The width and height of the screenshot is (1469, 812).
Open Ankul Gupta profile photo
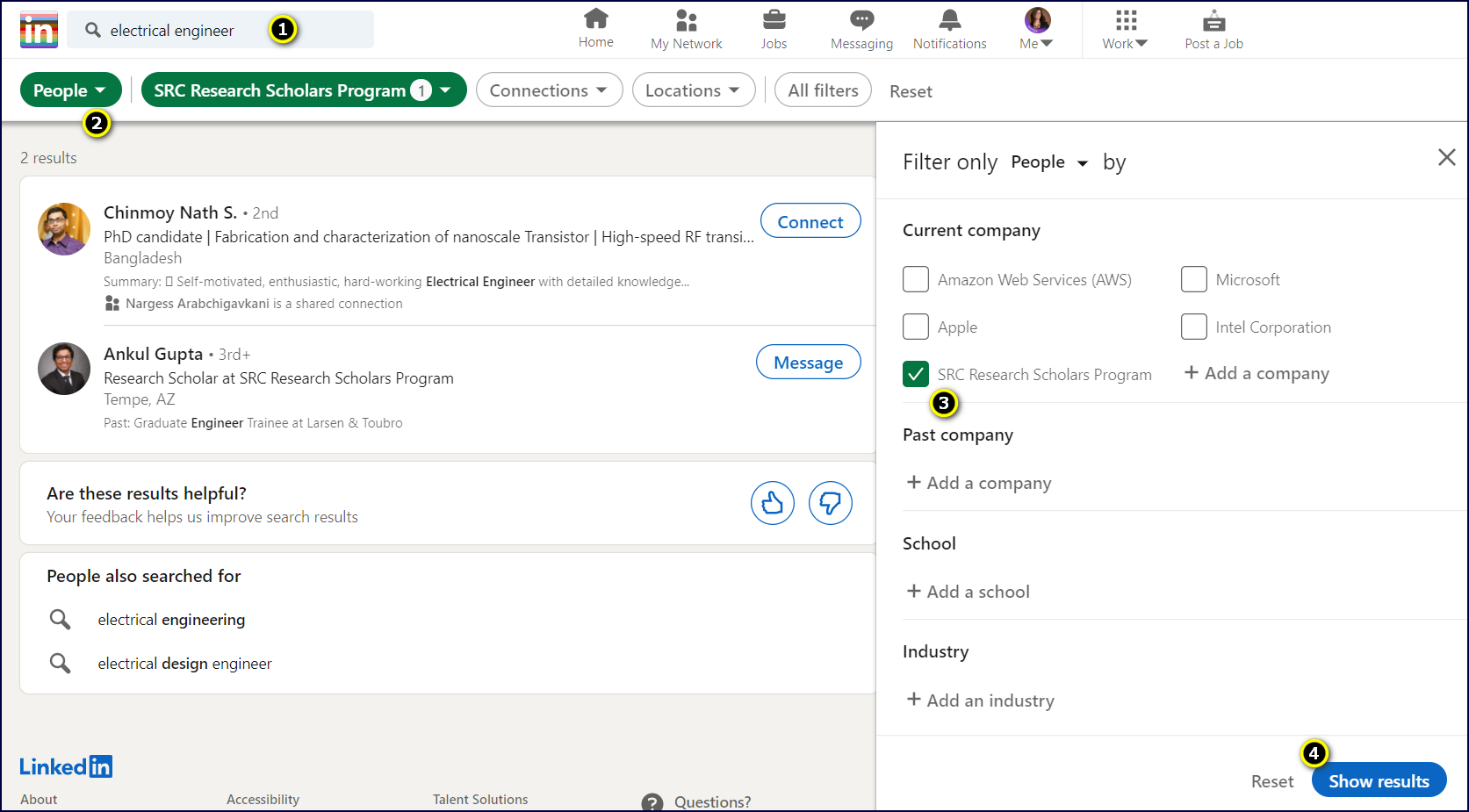(x=64, y=369)
